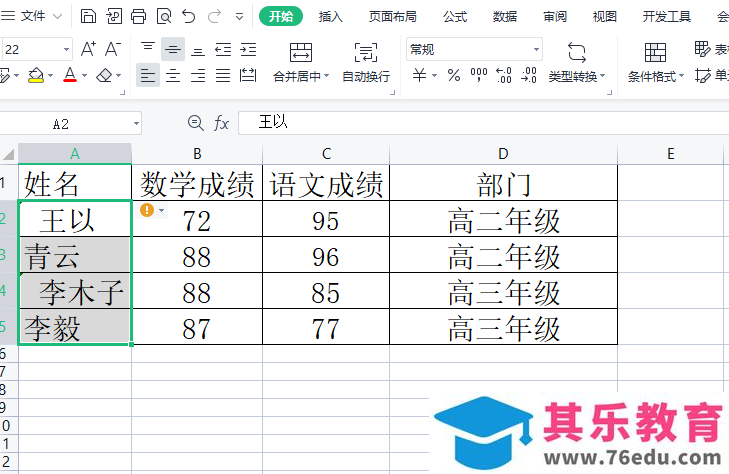
Task: Expand the clear format dropdown arrow
Action: [x=118, y=75]
